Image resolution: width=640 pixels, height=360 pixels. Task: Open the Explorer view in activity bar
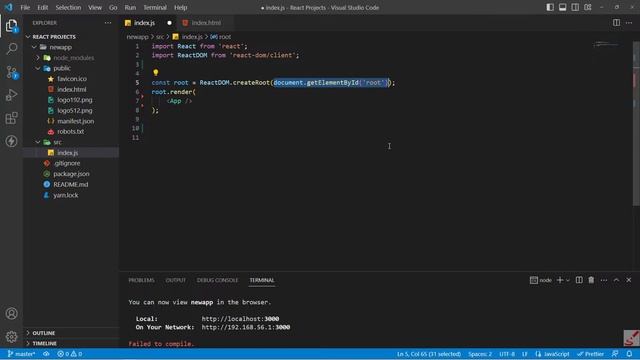coord(11,26)
